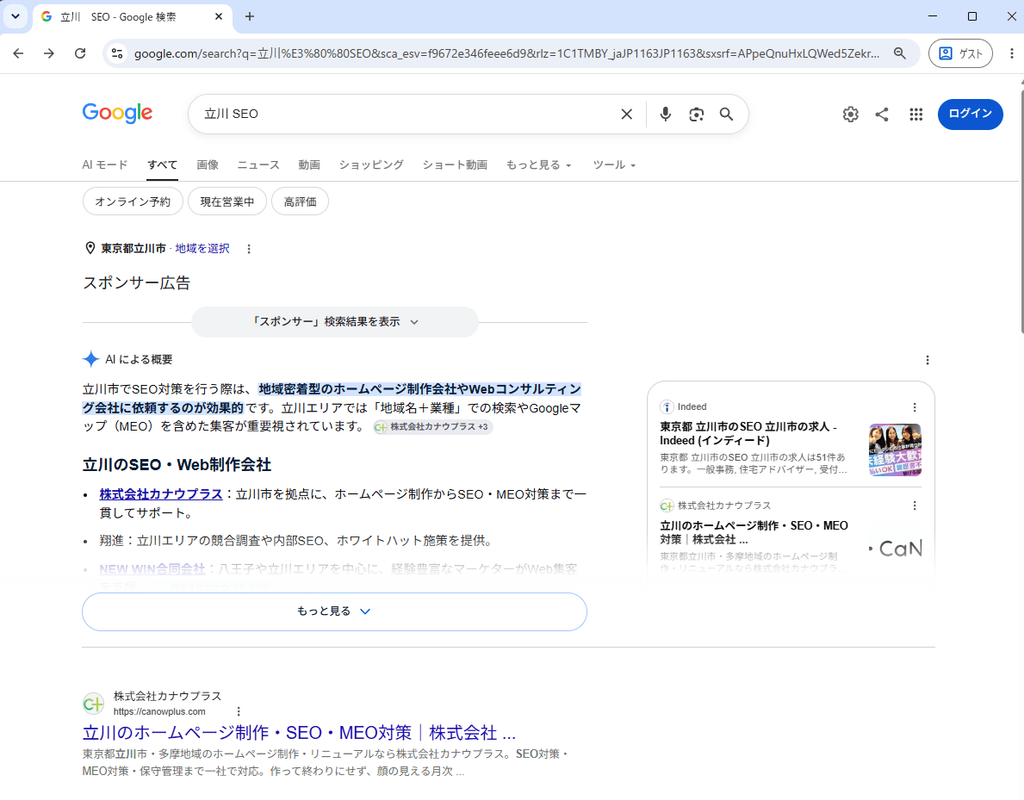Image resolution: width=1024 pixels, height=800 pixels.
Task: Go back to the previous page
Action: (x=18, y=54)
